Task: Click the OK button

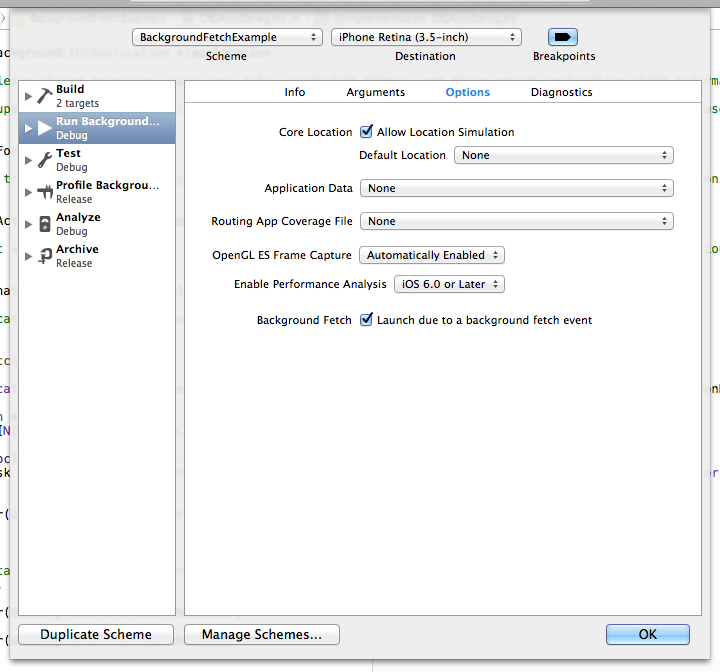Action: tap(647, 634)
